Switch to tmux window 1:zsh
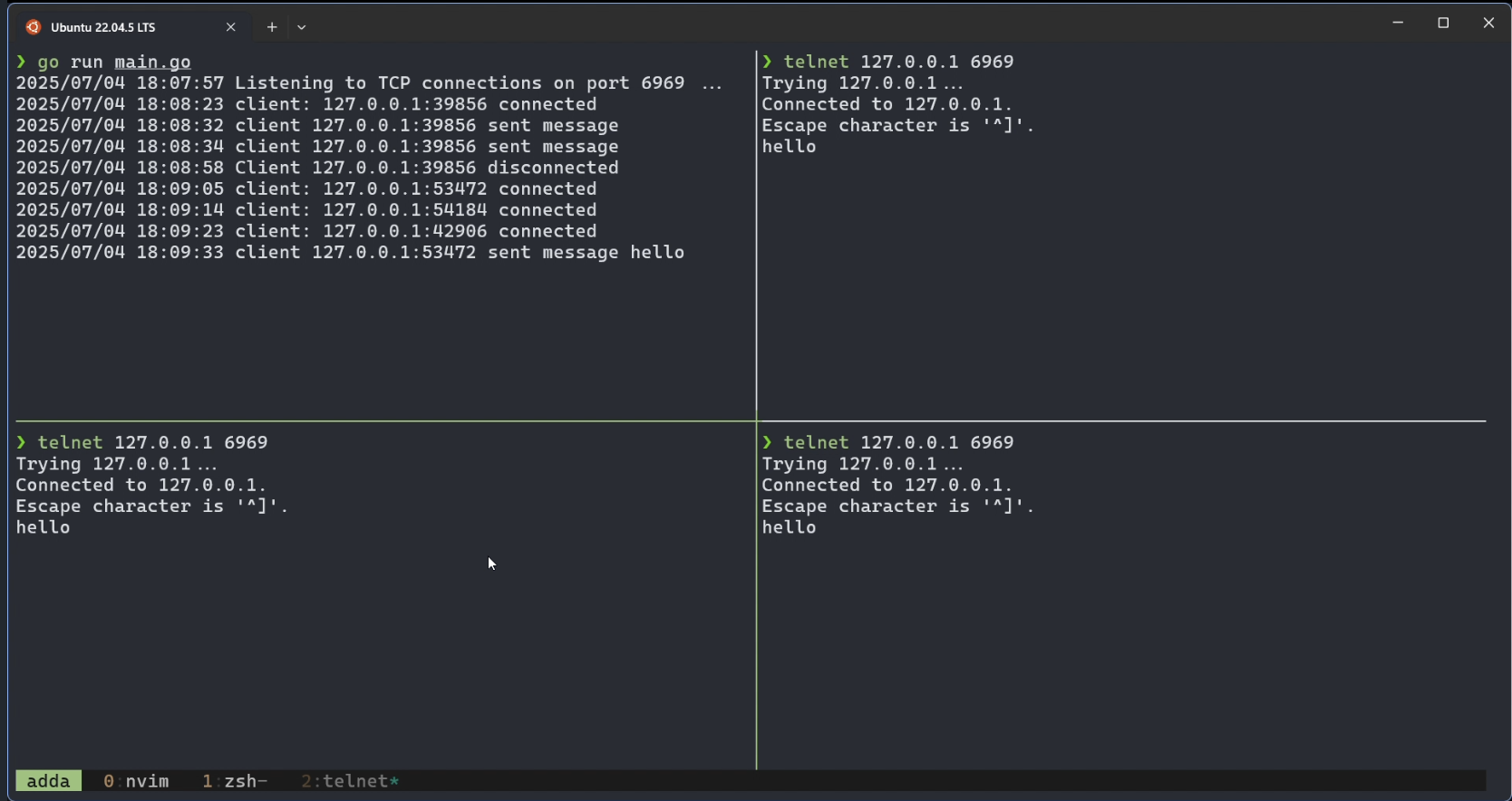Viewport: 1512px width, 801px height. pos(234,781)
